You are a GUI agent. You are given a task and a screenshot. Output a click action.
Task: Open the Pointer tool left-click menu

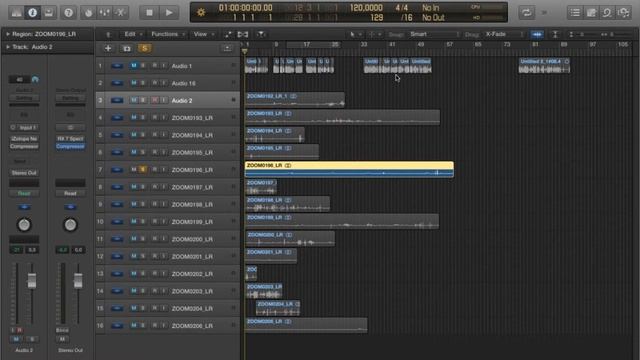pos(355,34)
